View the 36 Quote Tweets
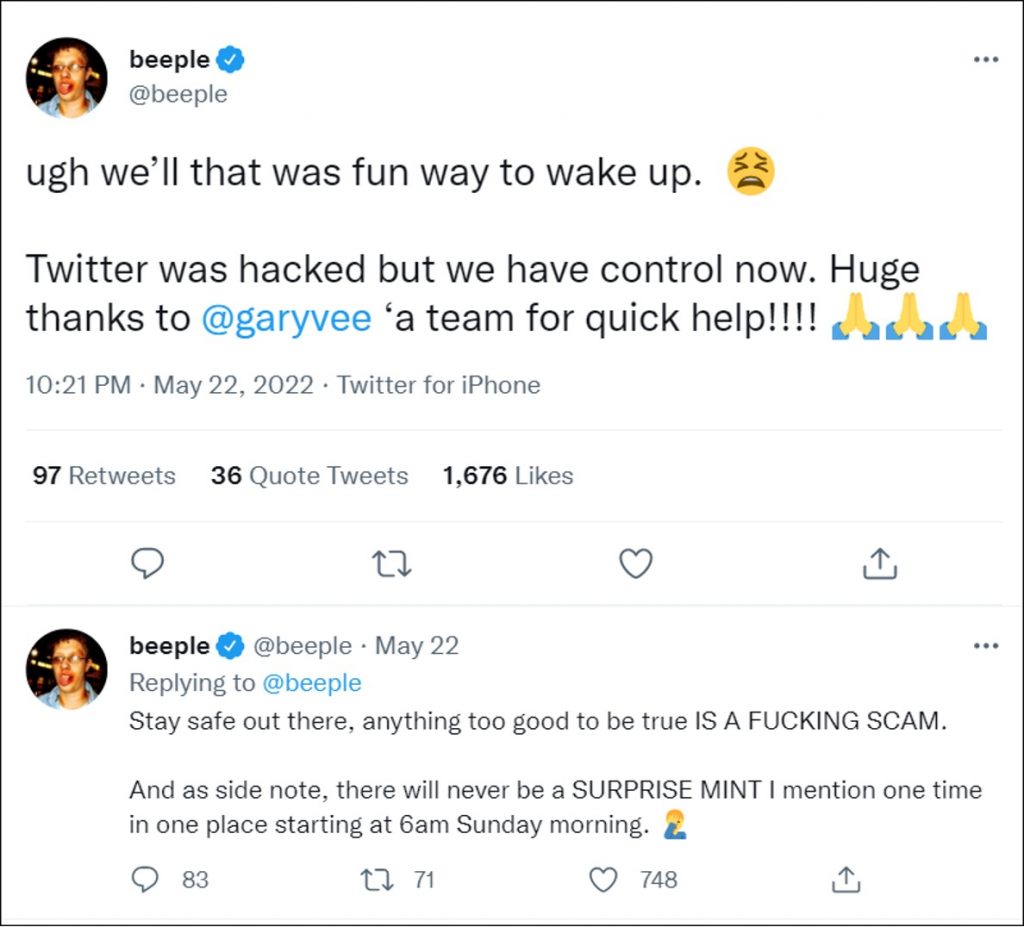The height and width of the screenshot is (927, 1024). coord(309,476)
